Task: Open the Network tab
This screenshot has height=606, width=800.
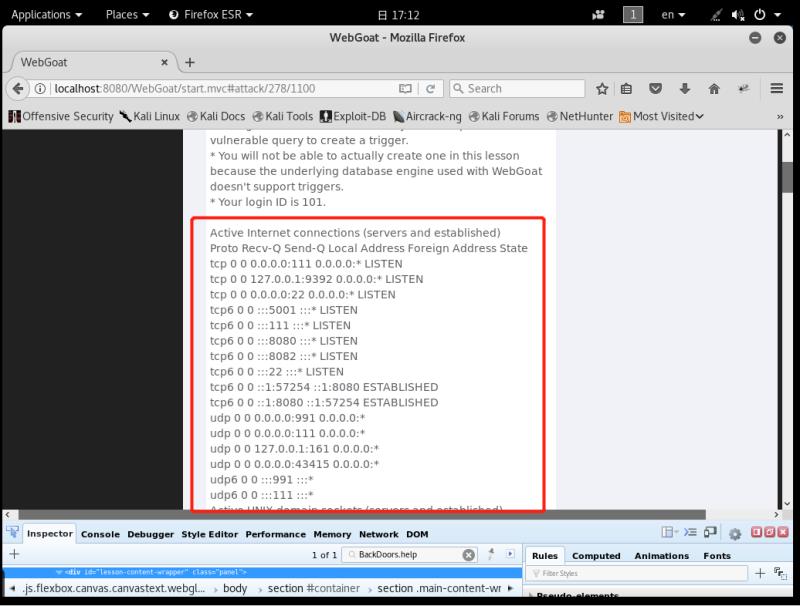Action: pyautogui.click(x=379, y=534)
